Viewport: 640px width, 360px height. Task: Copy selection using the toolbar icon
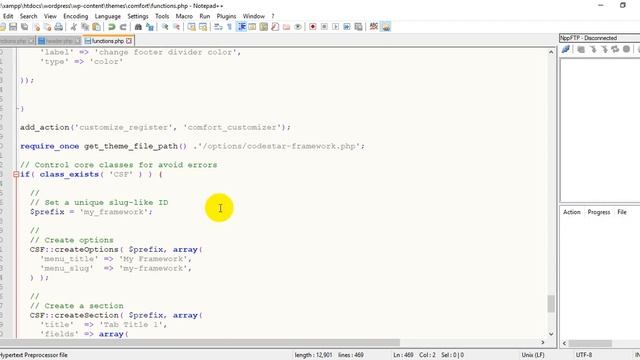(85, 27)
